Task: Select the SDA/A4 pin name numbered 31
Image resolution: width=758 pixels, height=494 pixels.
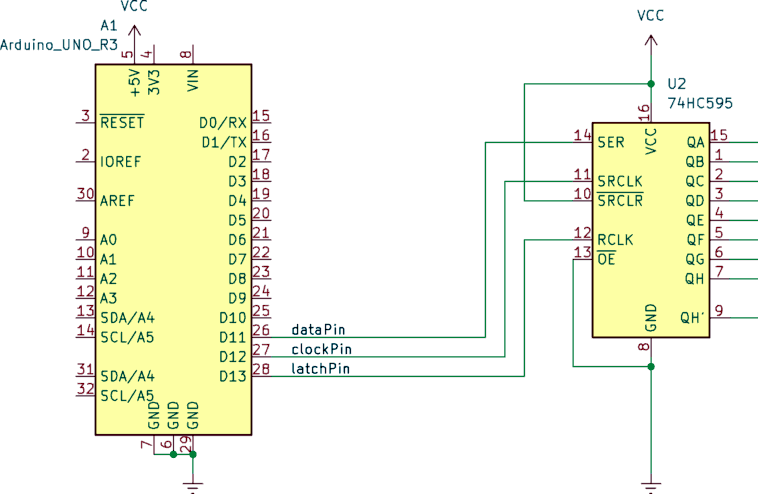Action: pos(127,376)
